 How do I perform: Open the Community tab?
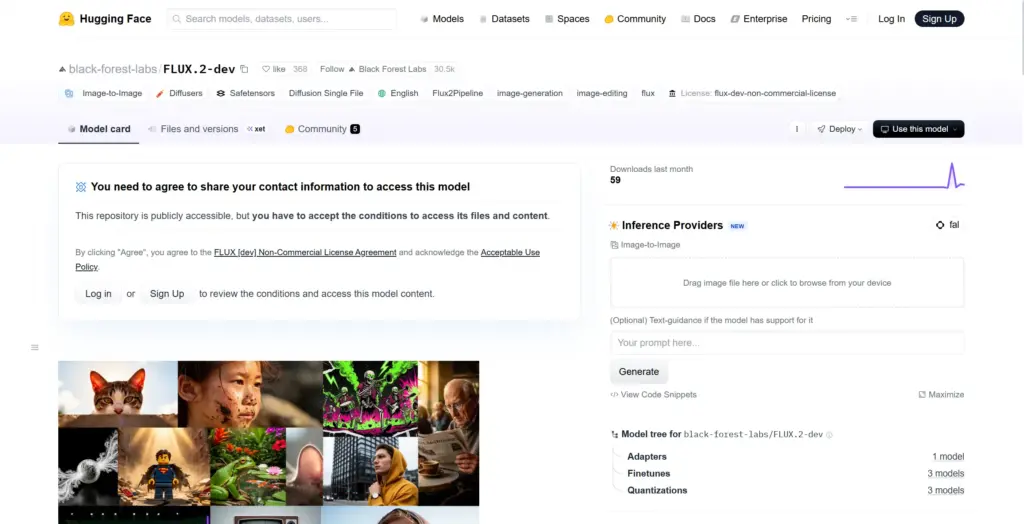(x=322, y=129)
